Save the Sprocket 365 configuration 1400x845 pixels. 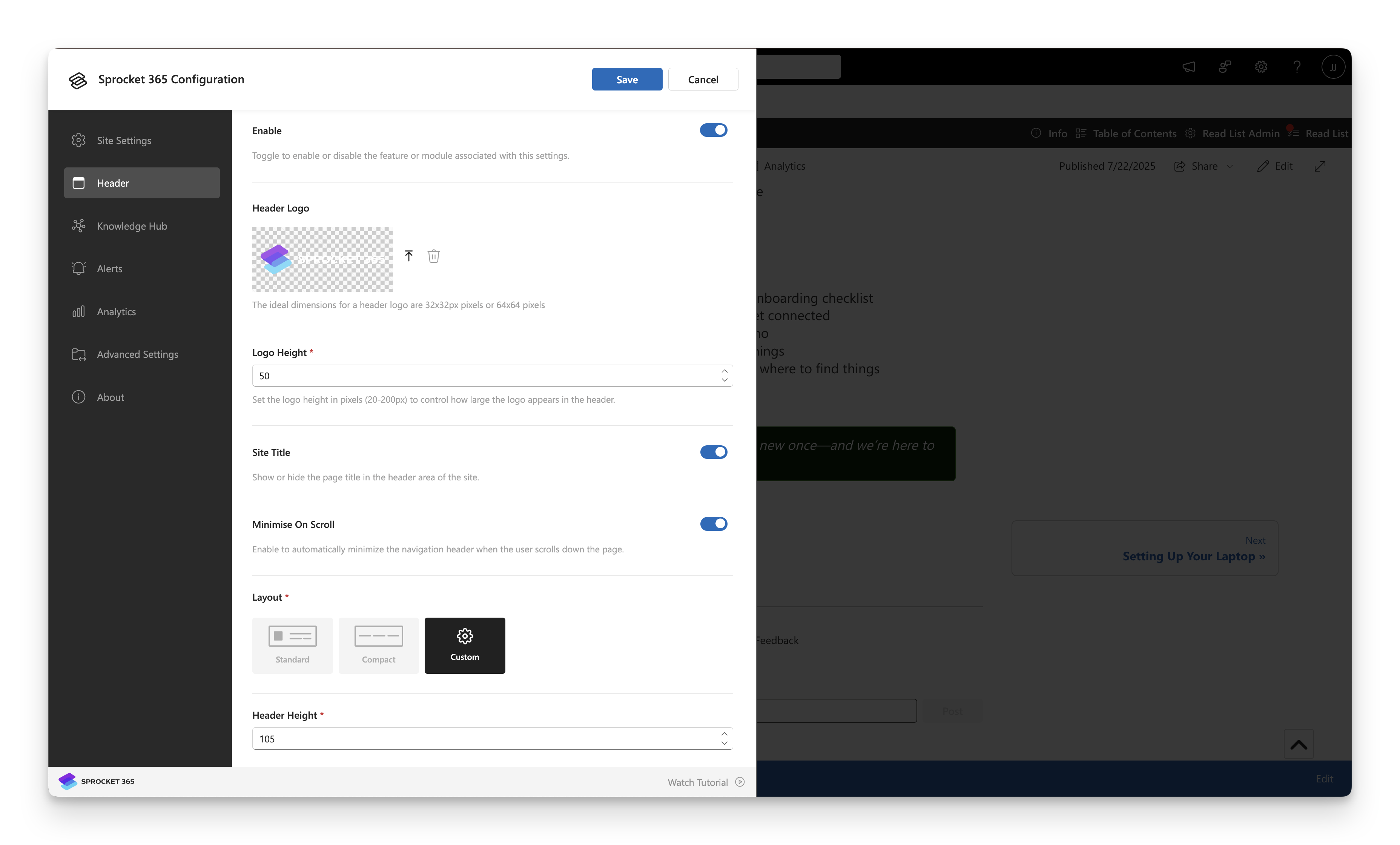(627, 80)
